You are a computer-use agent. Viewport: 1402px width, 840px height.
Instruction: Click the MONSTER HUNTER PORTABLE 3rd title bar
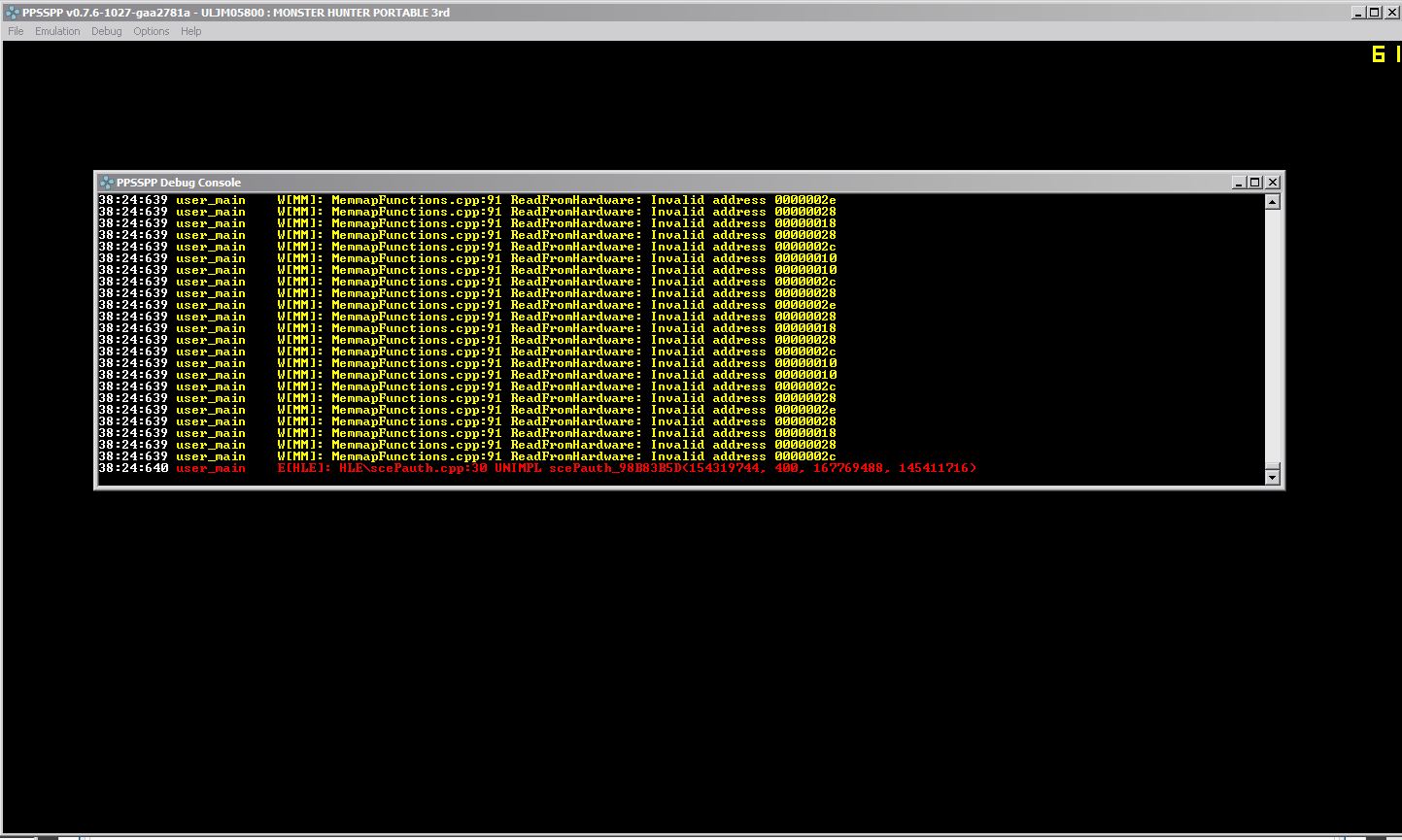click(680, 13)
